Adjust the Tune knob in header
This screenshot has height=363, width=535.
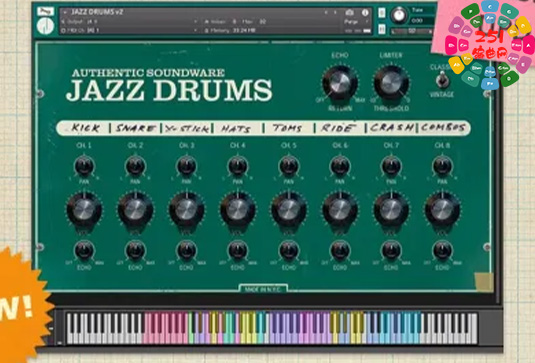(x=399, y=15)
